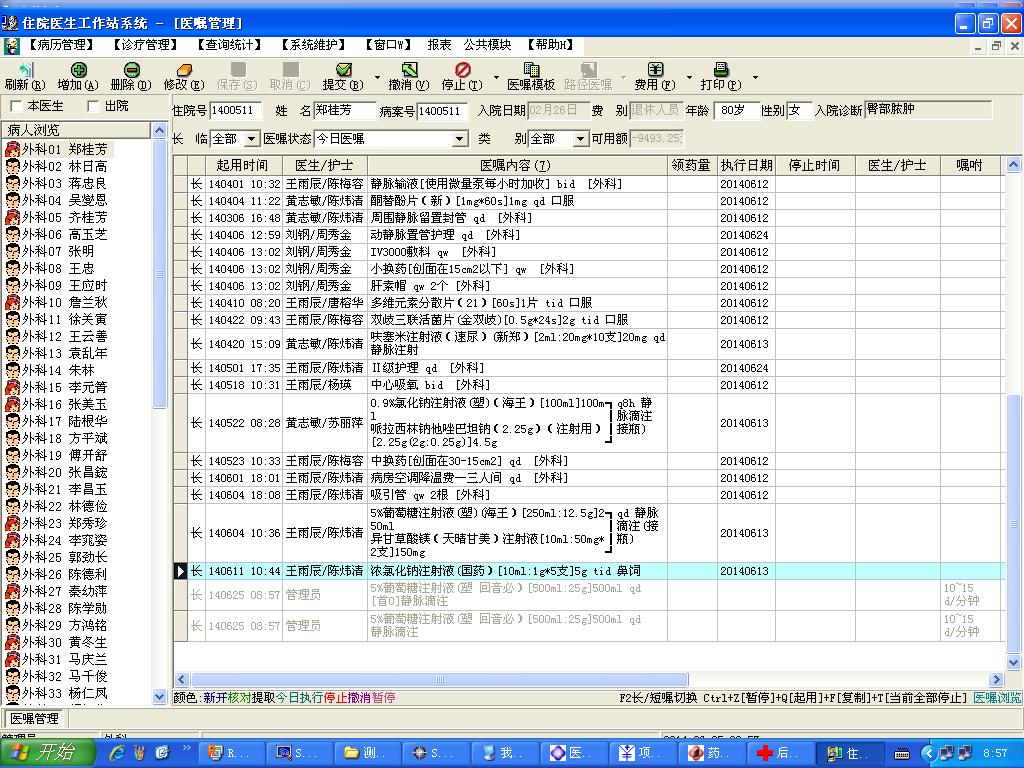
Task: Open dropdown arrow next to 打印 button
Action: click(x=755, y=77)
